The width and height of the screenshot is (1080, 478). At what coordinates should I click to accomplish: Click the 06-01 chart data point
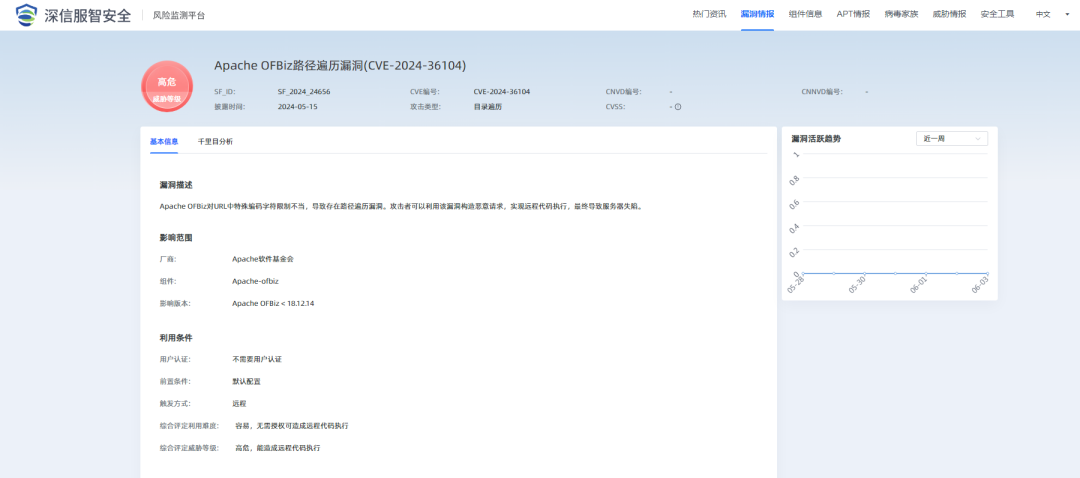point(926,273)
